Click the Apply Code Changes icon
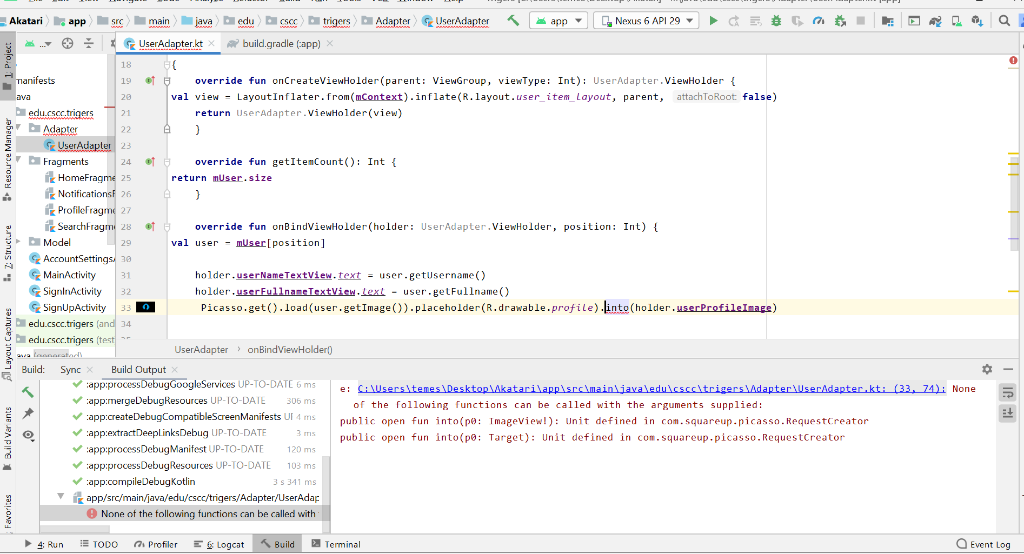Image resolution: width=1024 pixels, height=554 pixels. coord(755,21)
